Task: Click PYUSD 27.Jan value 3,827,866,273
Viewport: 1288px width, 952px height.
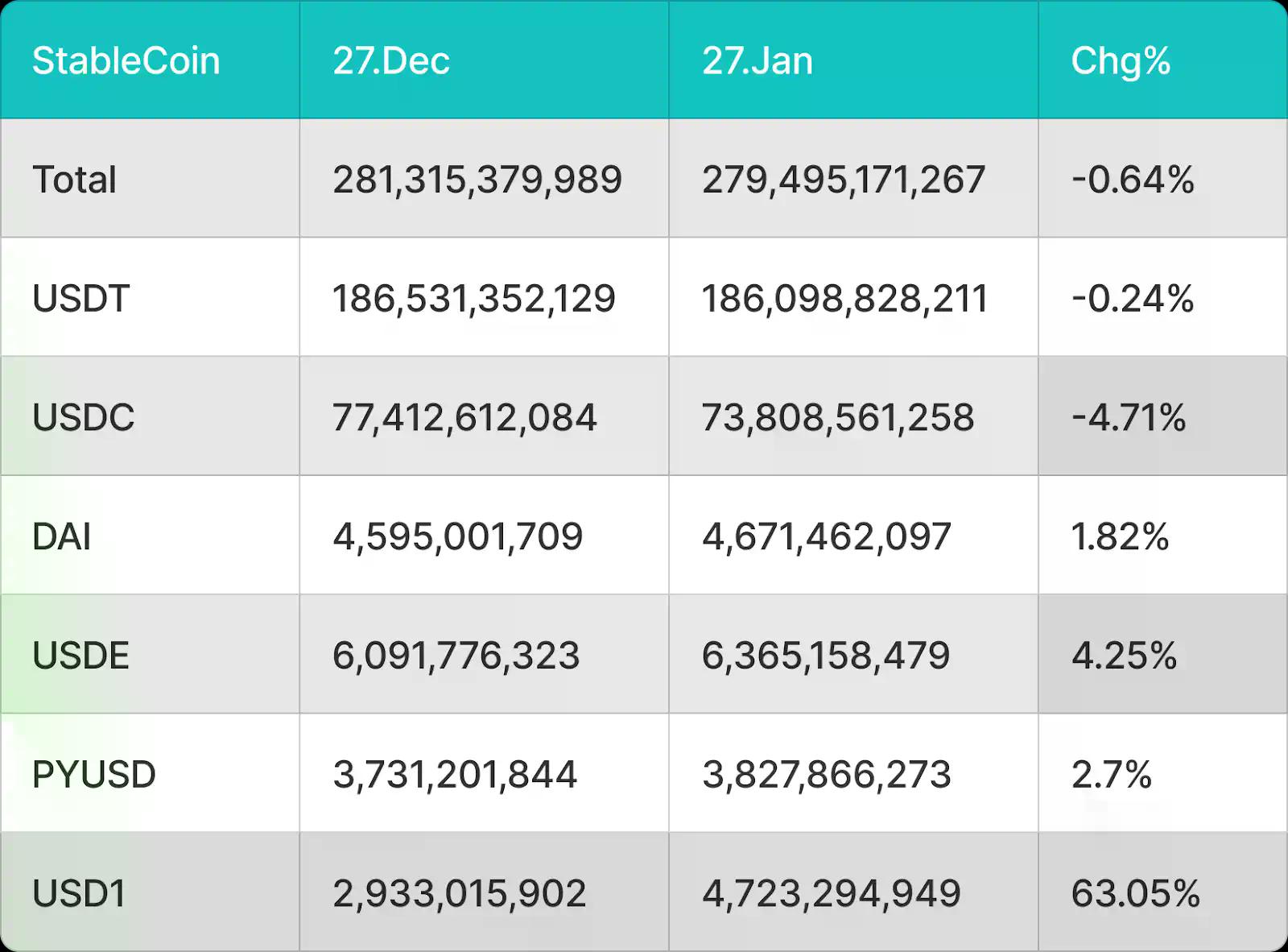Action: tap(827, 774)
